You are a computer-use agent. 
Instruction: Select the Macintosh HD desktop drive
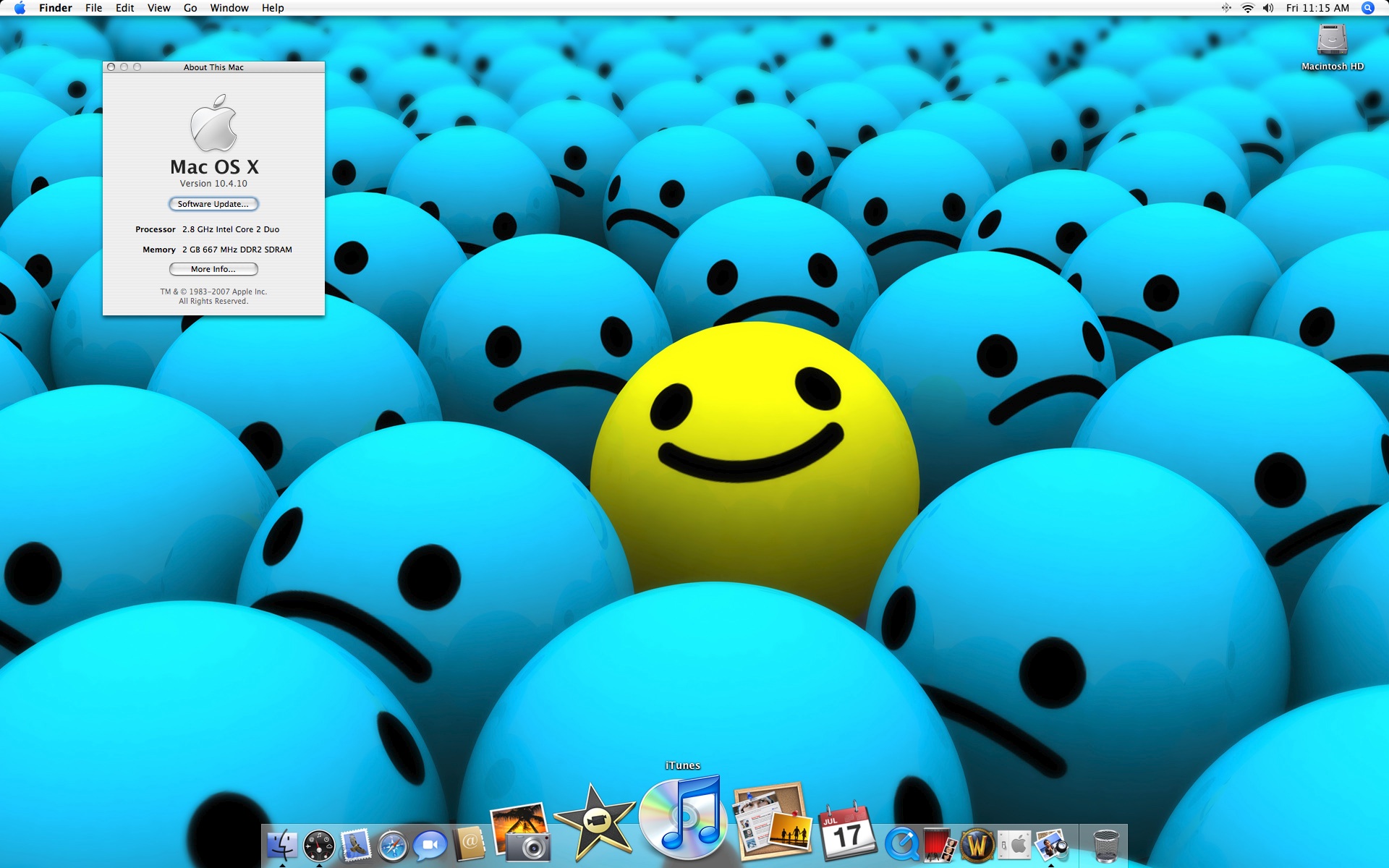[x=1332, y=47]
